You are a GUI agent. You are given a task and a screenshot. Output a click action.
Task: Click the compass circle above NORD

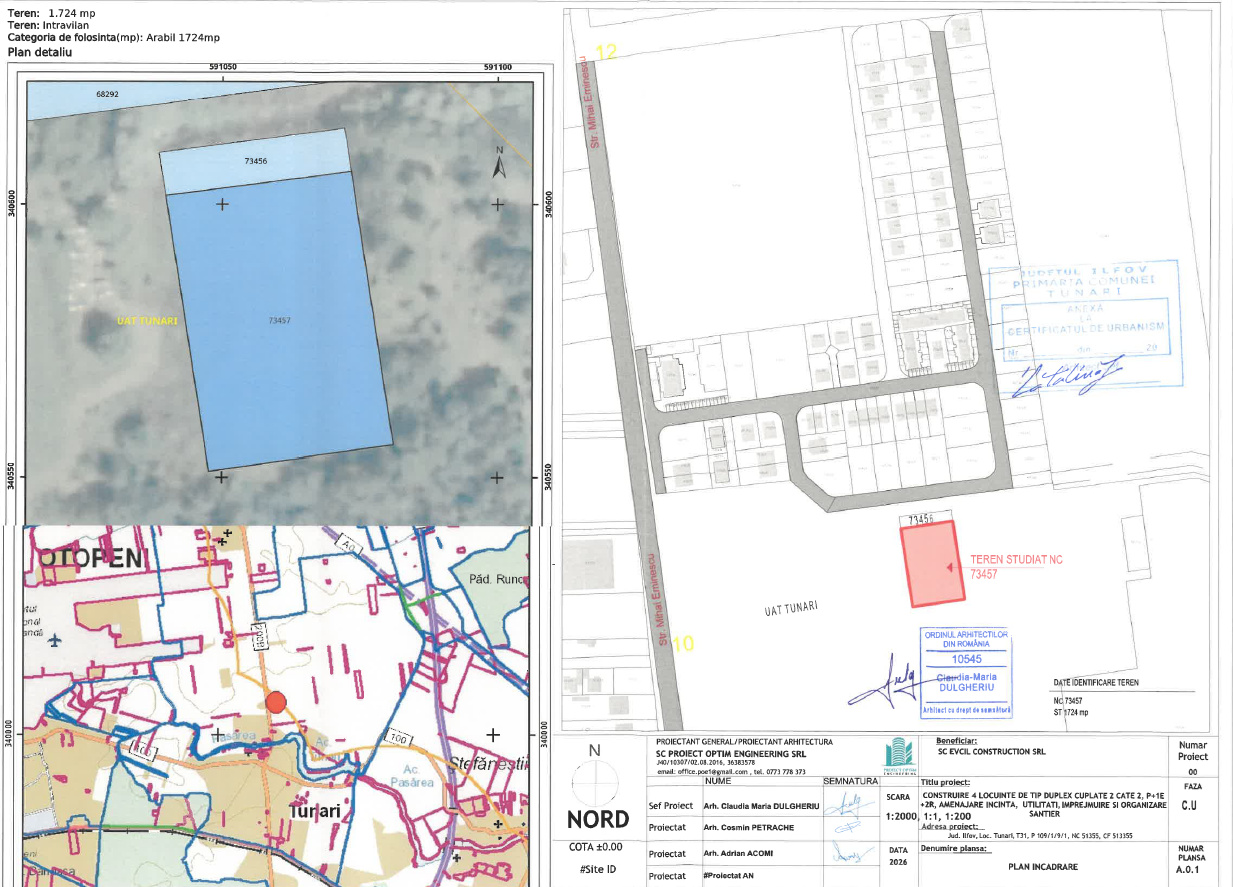tap(595, 781)
